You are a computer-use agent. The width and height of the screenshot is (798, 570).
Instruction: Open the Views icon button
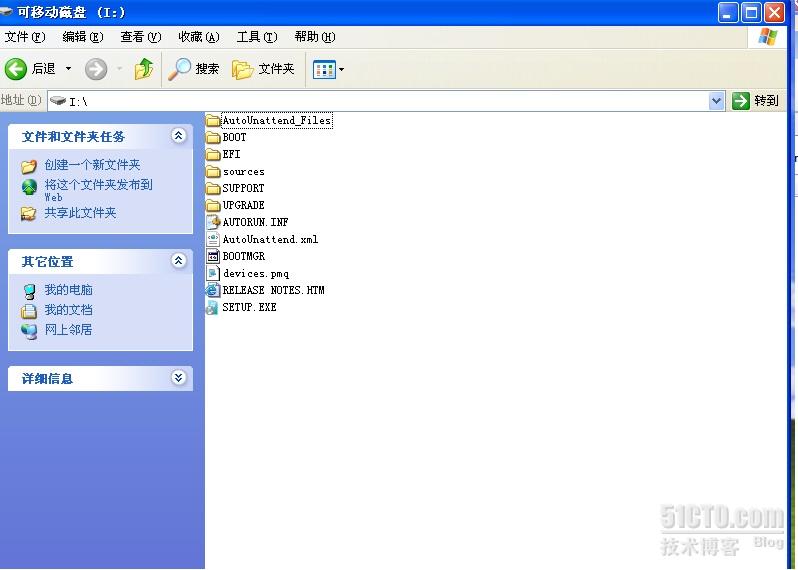point(324,69)
